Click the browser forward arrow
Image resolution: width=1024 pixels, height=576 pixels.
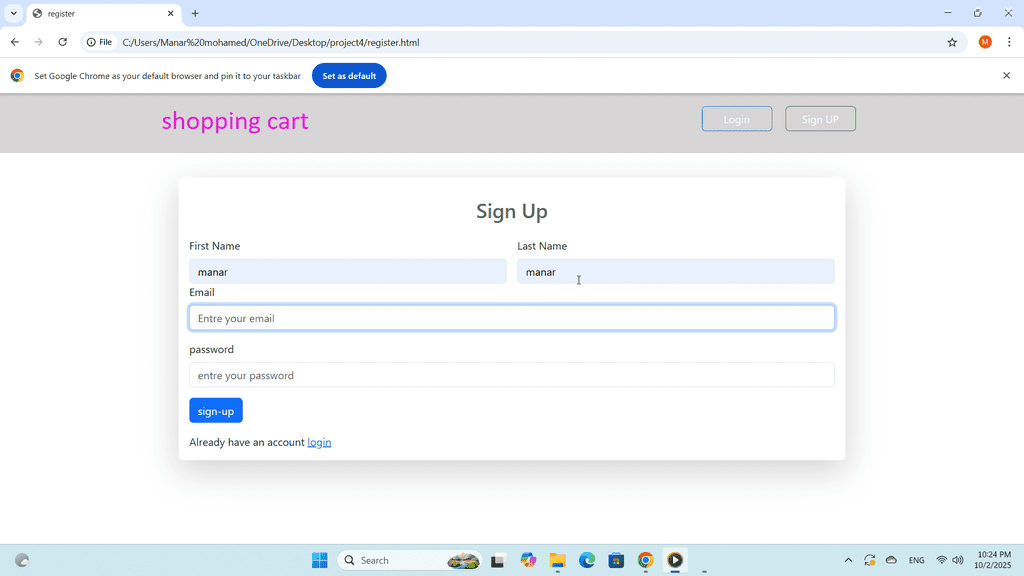click(x=39, y=42)
